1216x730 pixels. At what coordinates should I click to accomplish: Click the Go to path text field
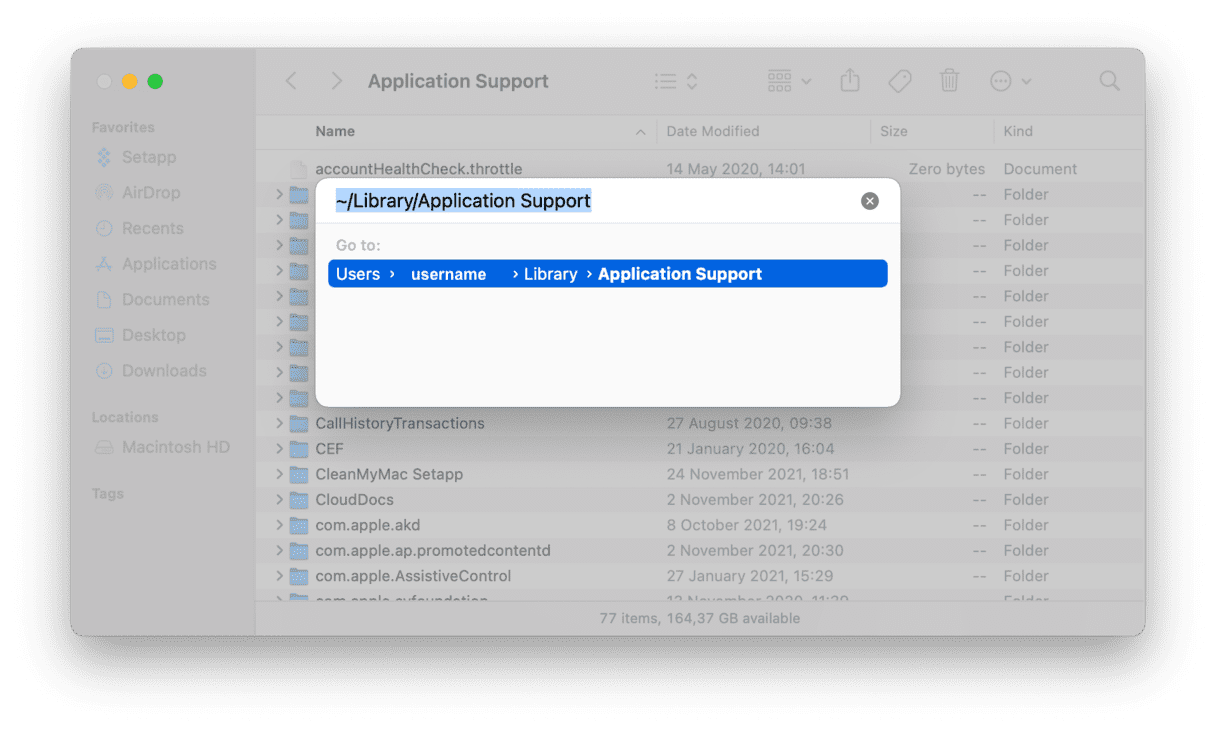coord(590,201)
